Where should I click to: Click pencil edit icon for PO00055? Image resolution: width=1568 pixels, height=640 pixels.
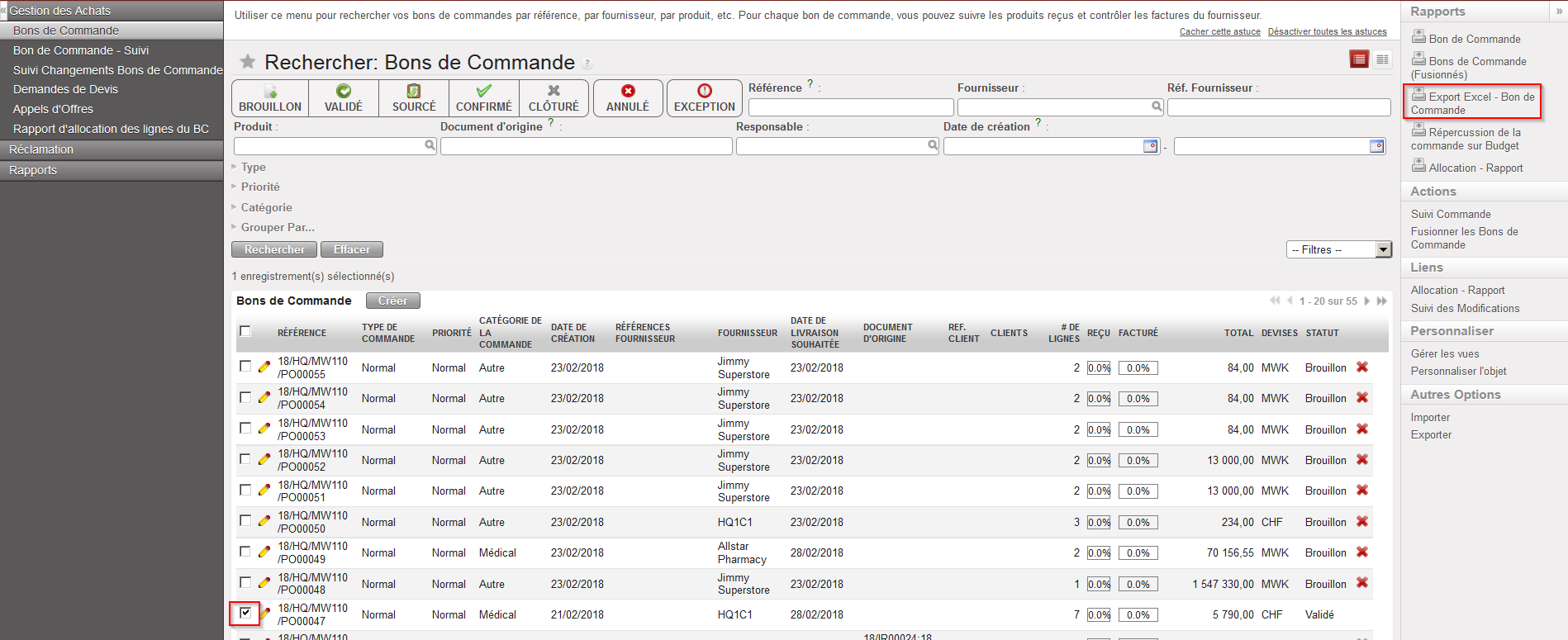(x=264, y=367)
